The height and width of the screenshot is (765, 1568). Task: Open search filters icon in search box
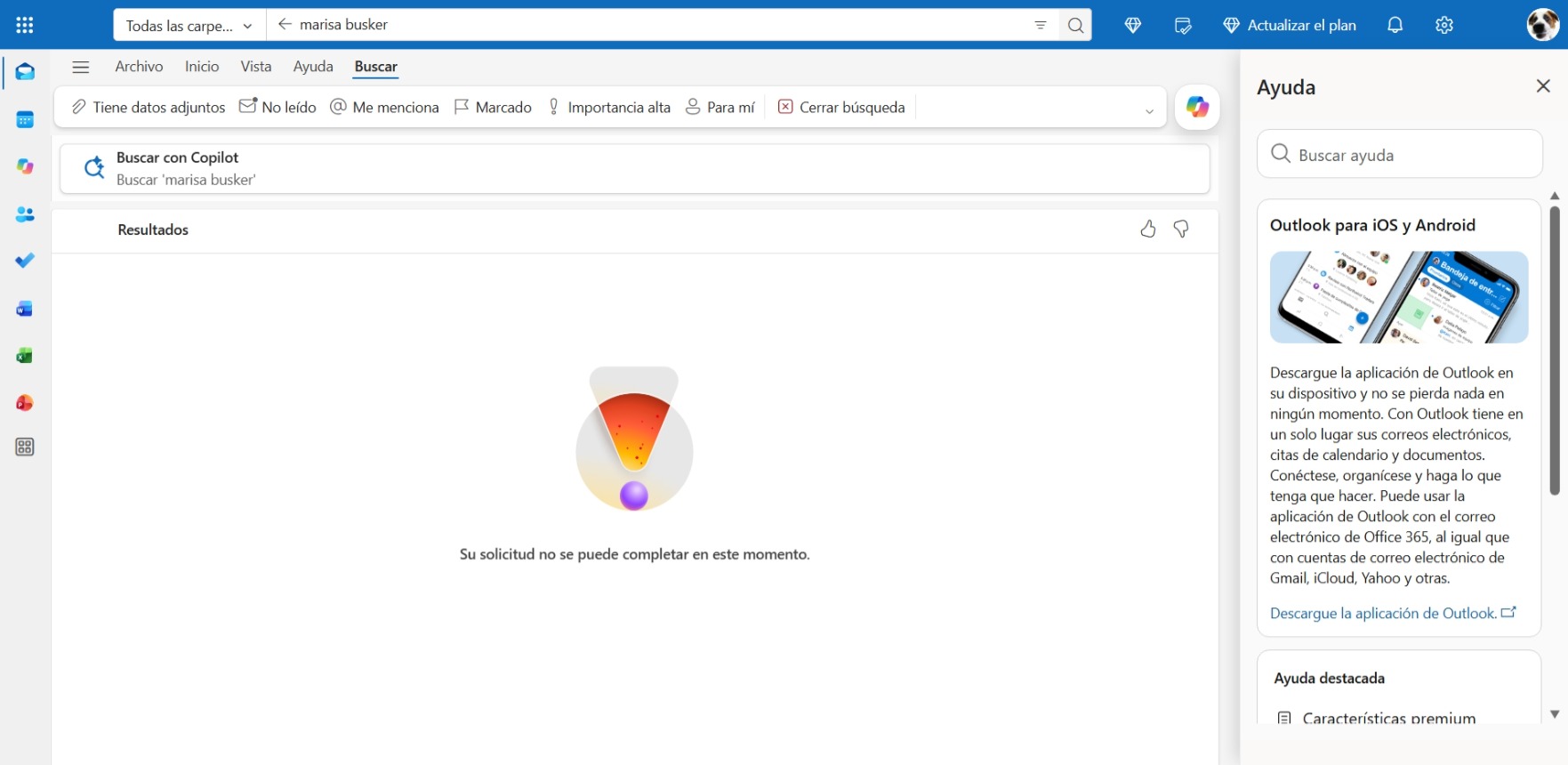tap(1041, 25)
